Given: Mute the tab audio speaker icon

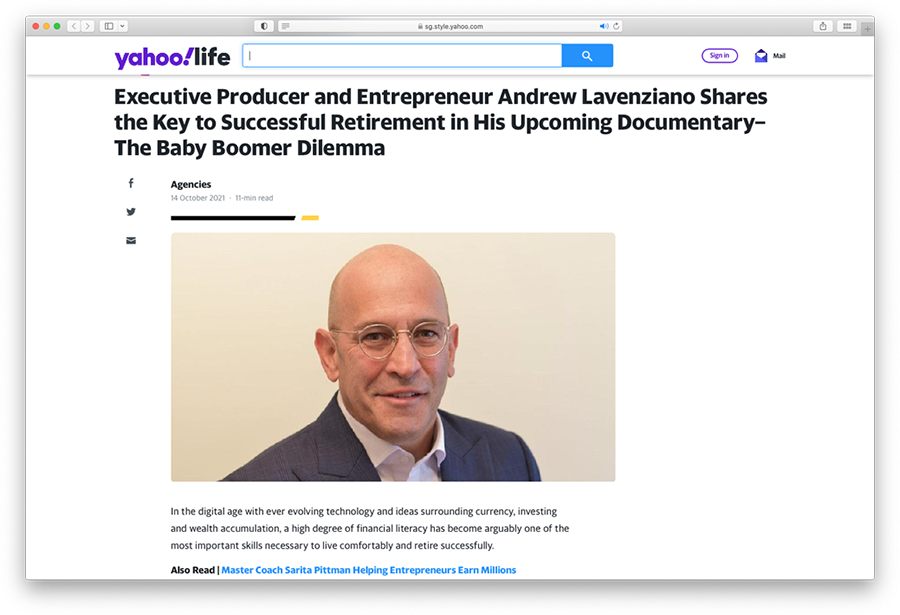Looking at the screenshot, I should 604,26.
